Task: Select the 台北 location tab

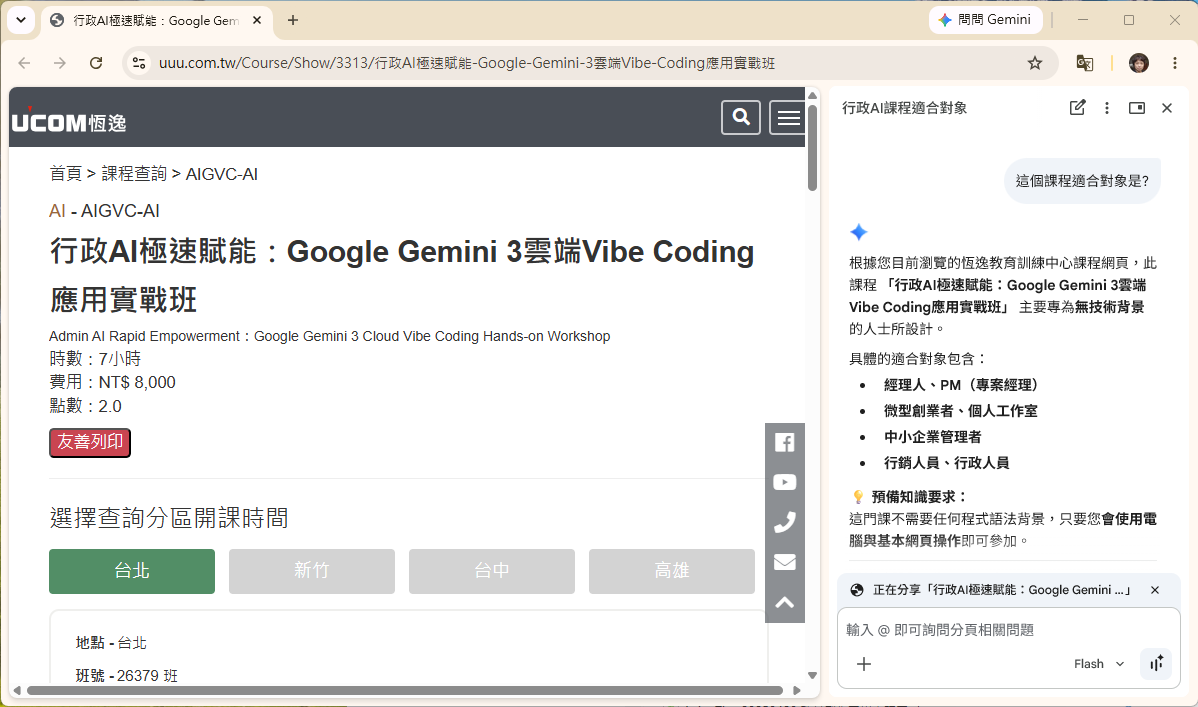Action: (x=132, y=571)
